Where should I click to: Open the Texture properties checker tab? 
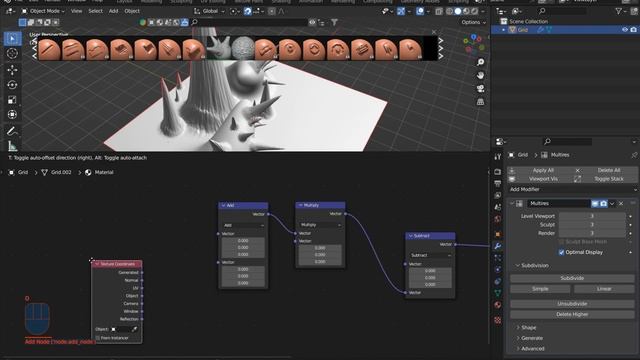tap(498, 320)
